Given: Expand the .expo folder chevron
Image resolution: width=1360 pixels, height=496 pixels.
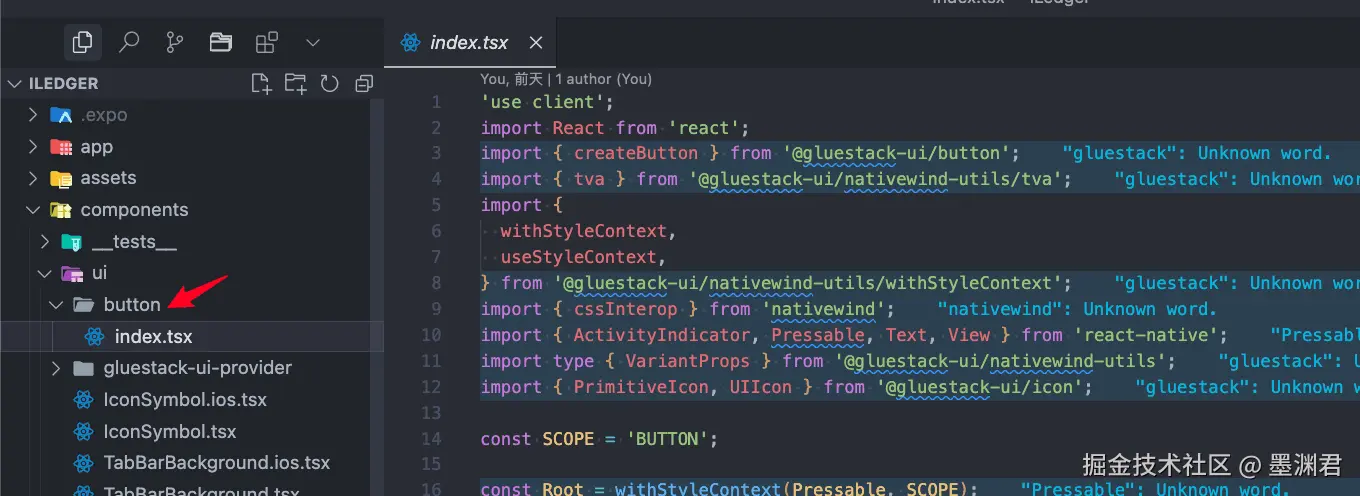Looking at the screenshot, I should pos(33,115).
